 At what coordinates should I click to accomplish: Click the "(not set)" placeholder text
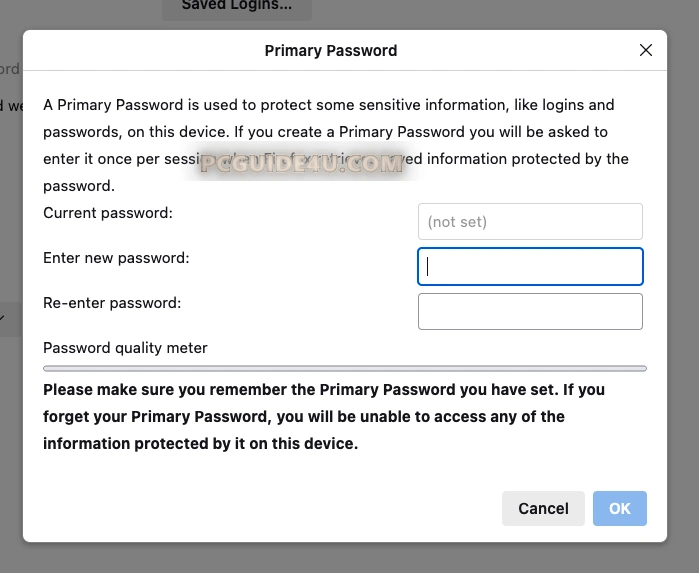457,222
